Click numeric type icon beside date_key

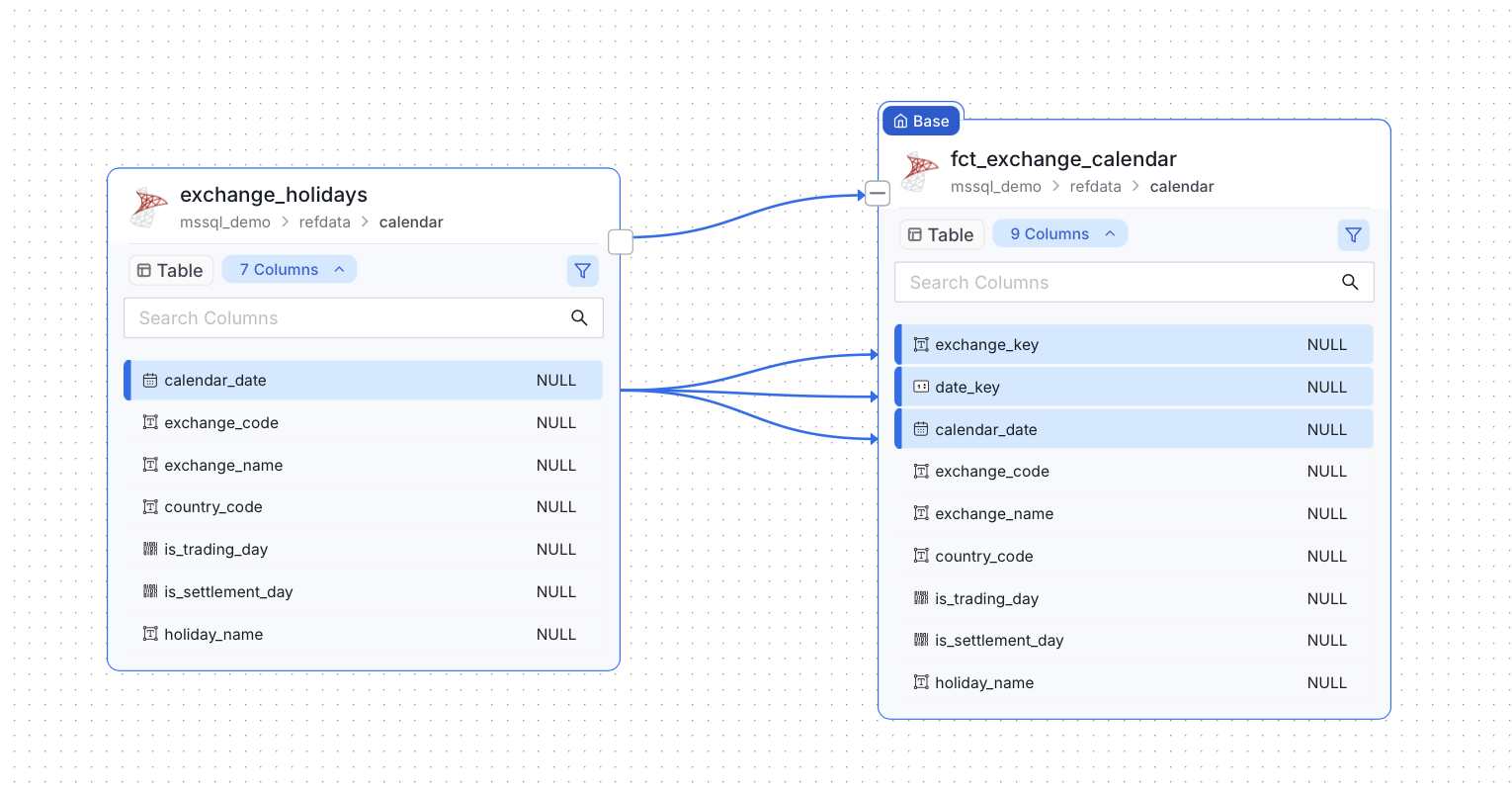pyautogui.click(x=921, y=387)
